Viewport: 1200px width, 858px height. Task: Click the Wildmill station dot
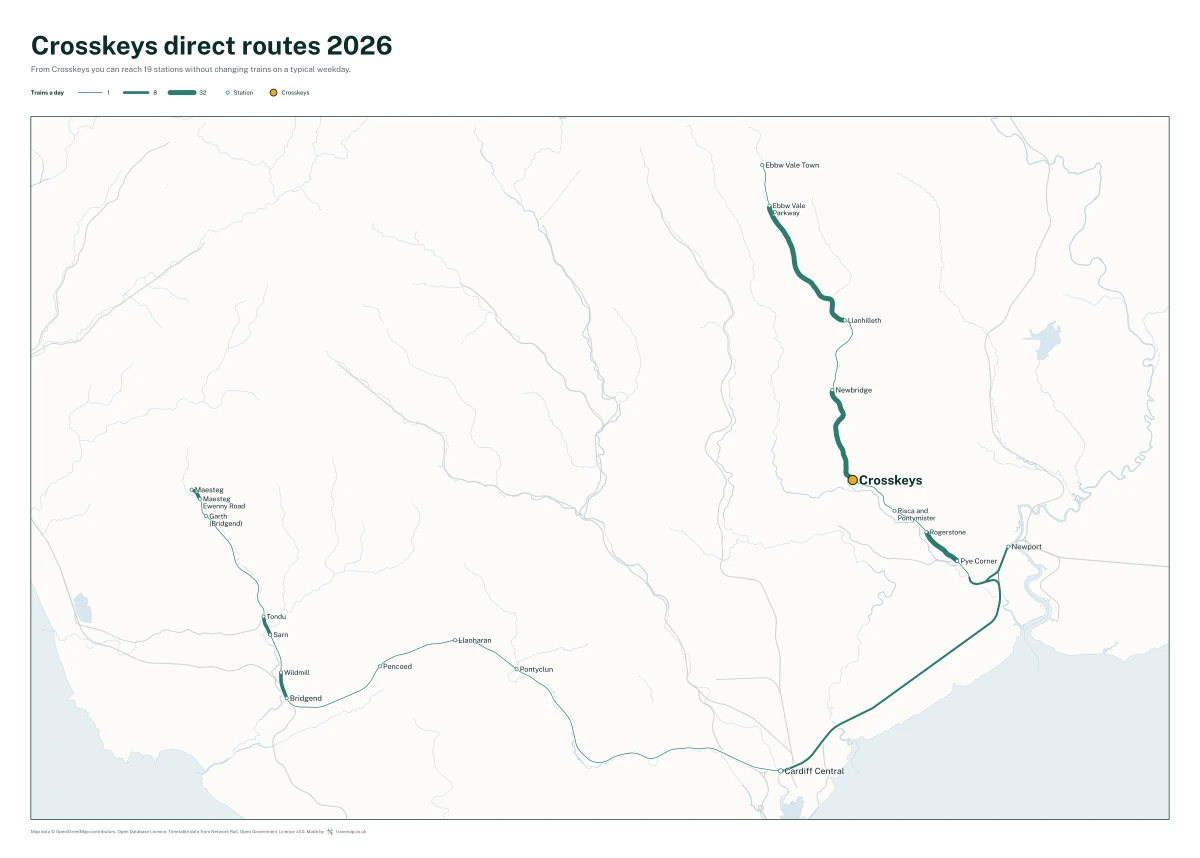(x=281, y=673)
